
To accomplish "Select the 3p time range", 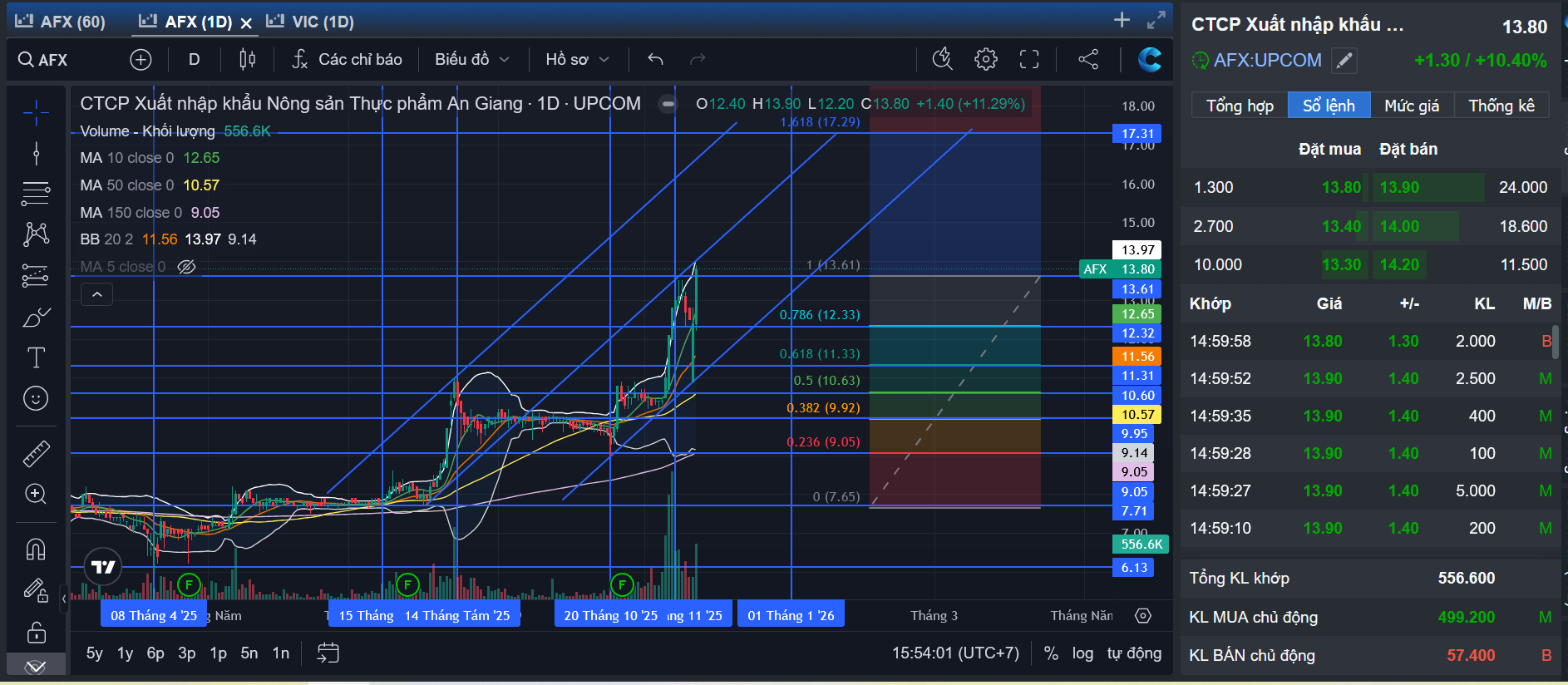I will pos(187,653).
